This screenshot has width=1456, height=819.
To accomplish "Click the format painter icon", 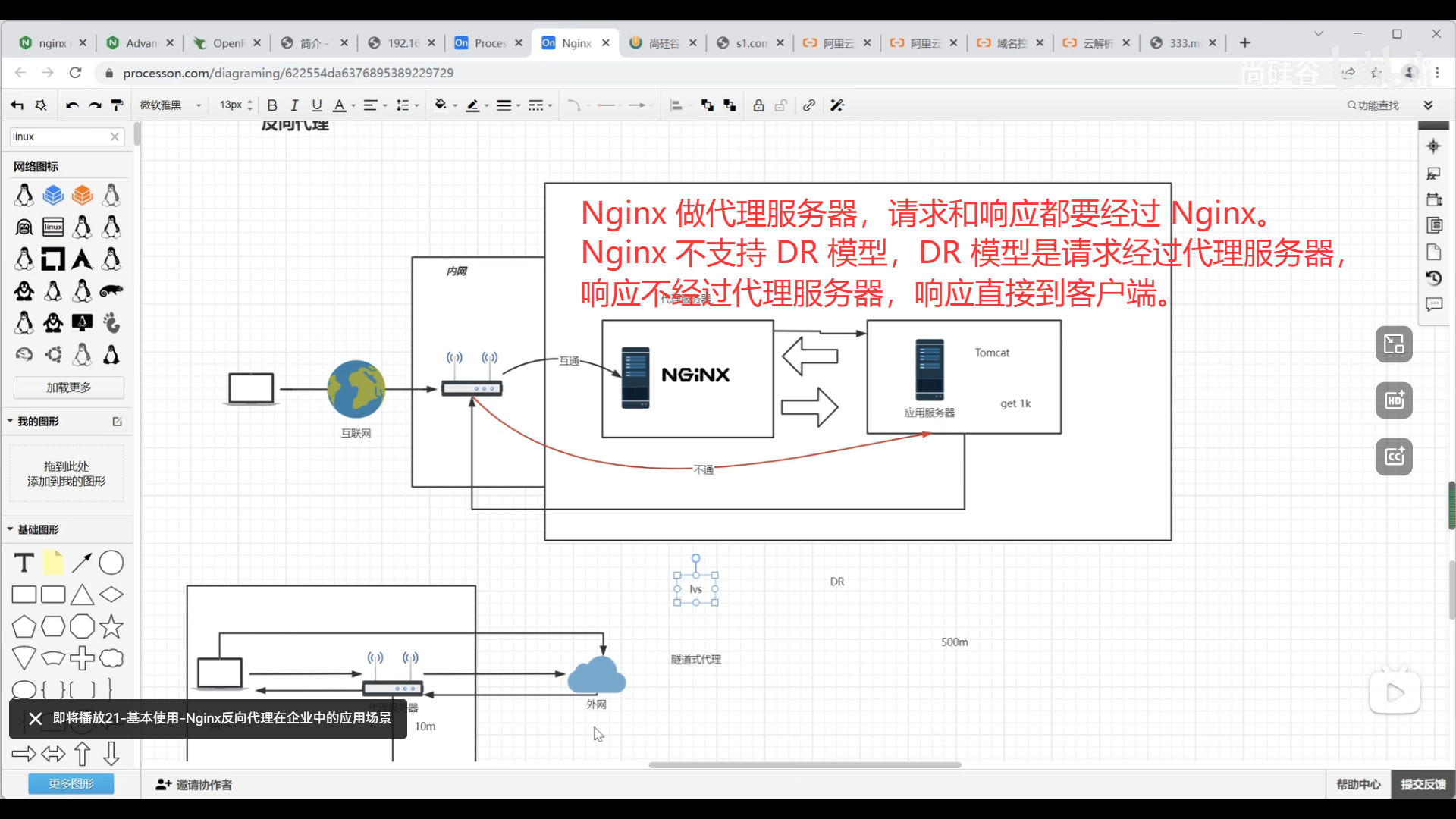I will click(x=117, y=105).
